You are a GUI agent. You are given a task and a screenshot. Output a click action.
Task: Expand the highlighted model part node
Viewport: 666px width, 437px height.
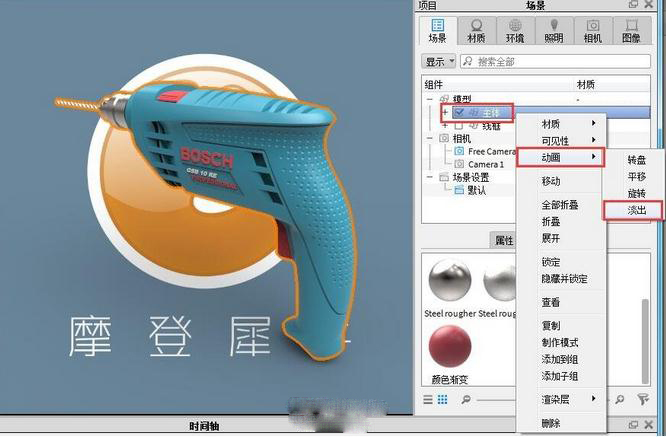[446, 113]
